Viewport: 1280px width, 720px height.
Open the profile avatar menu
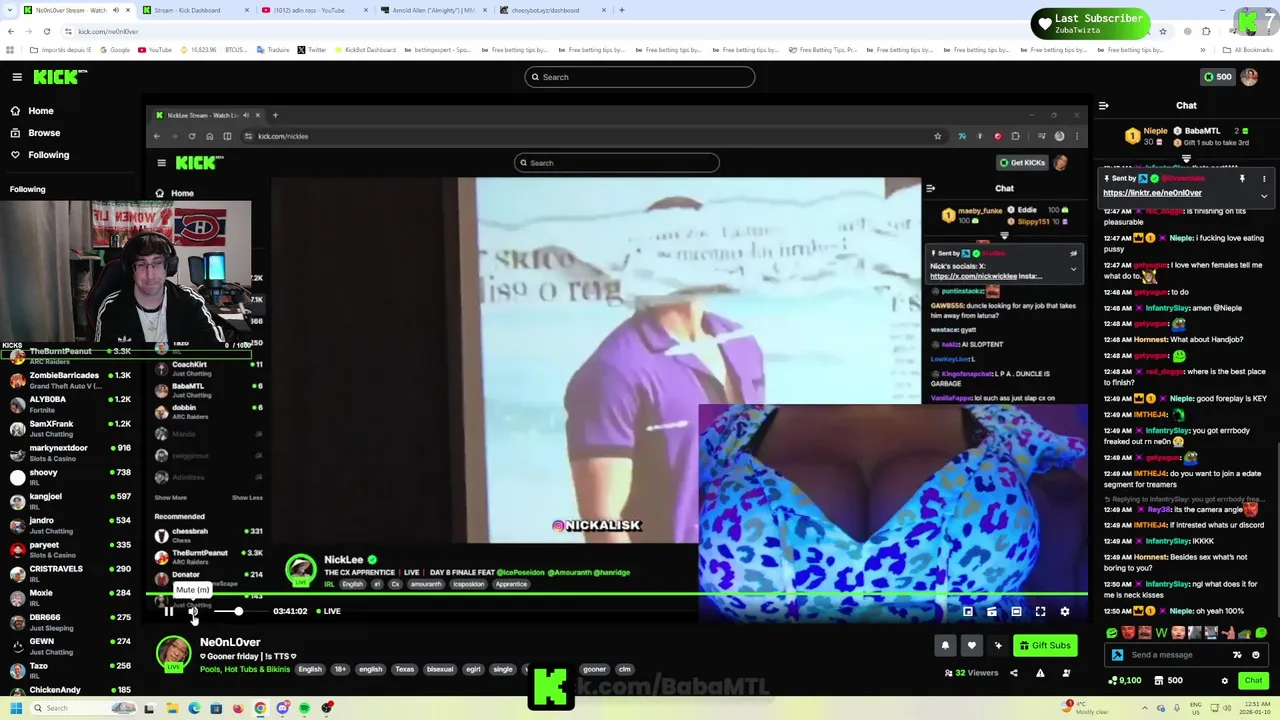1249,77
